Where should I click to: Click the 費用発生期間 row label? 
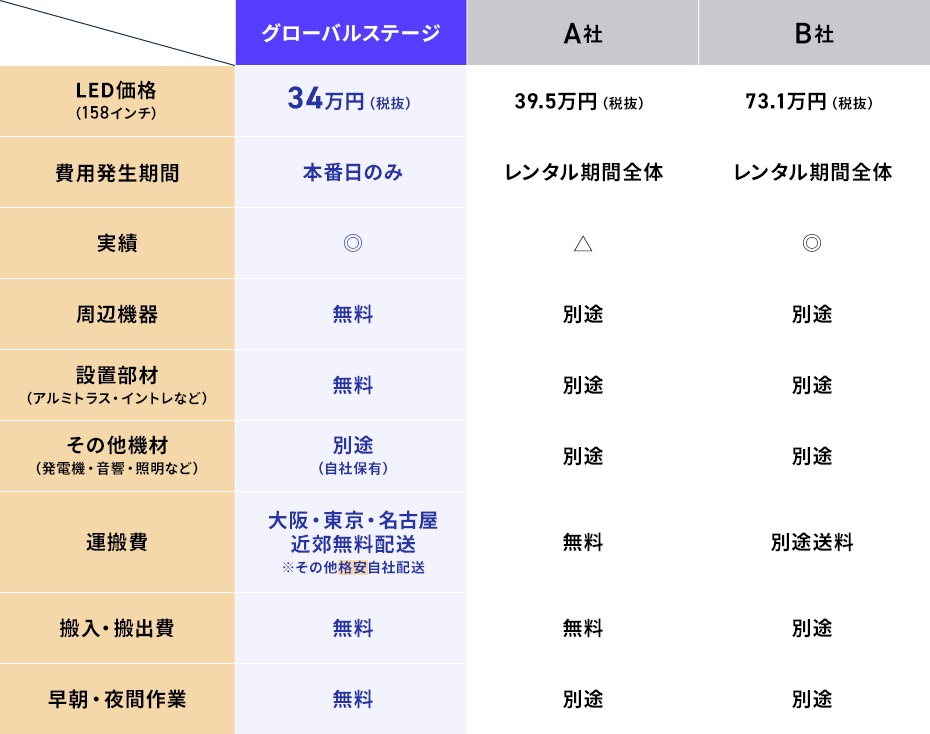117,173
